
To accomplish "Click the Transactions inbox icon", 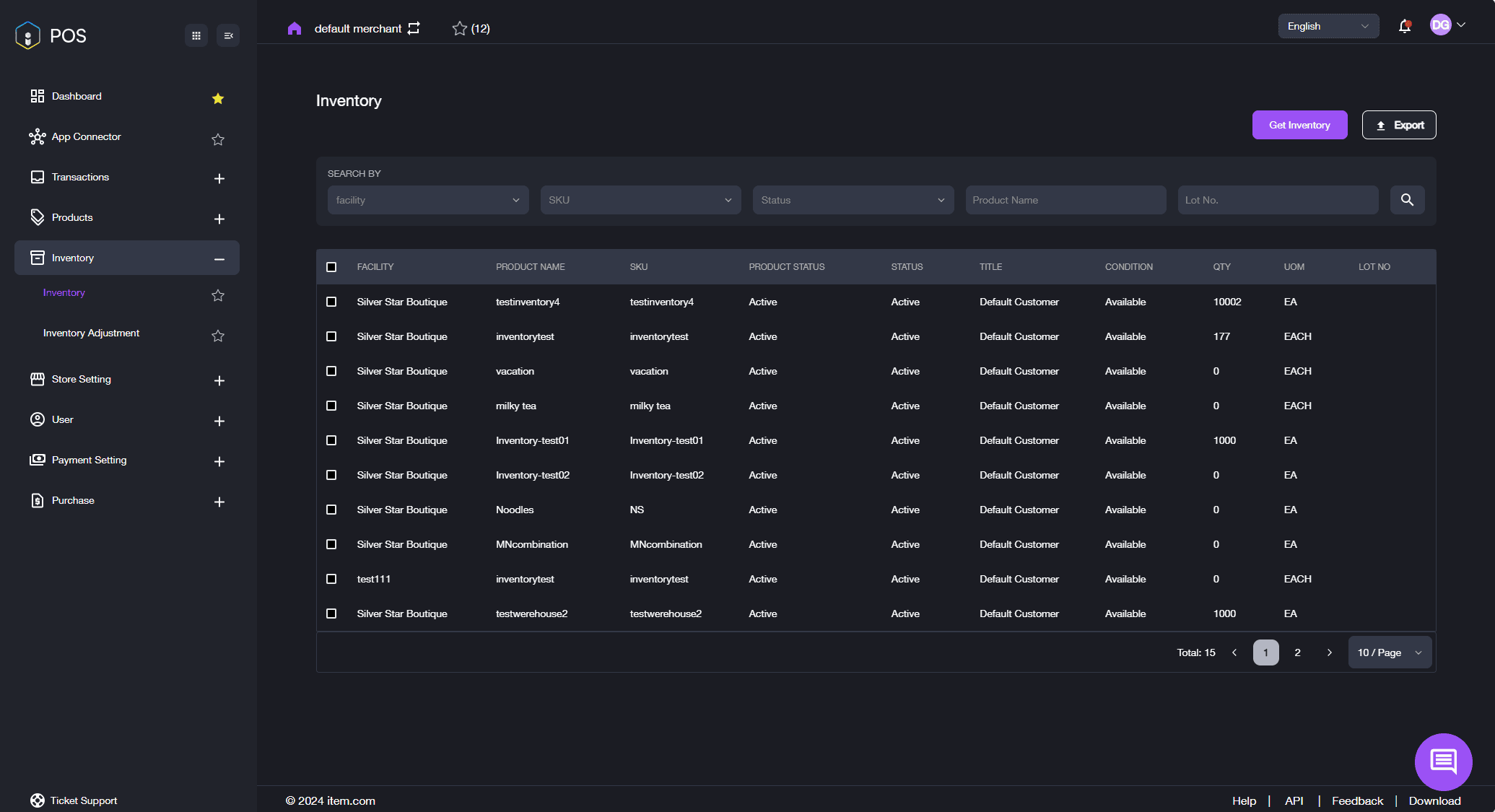I will 38,177.
